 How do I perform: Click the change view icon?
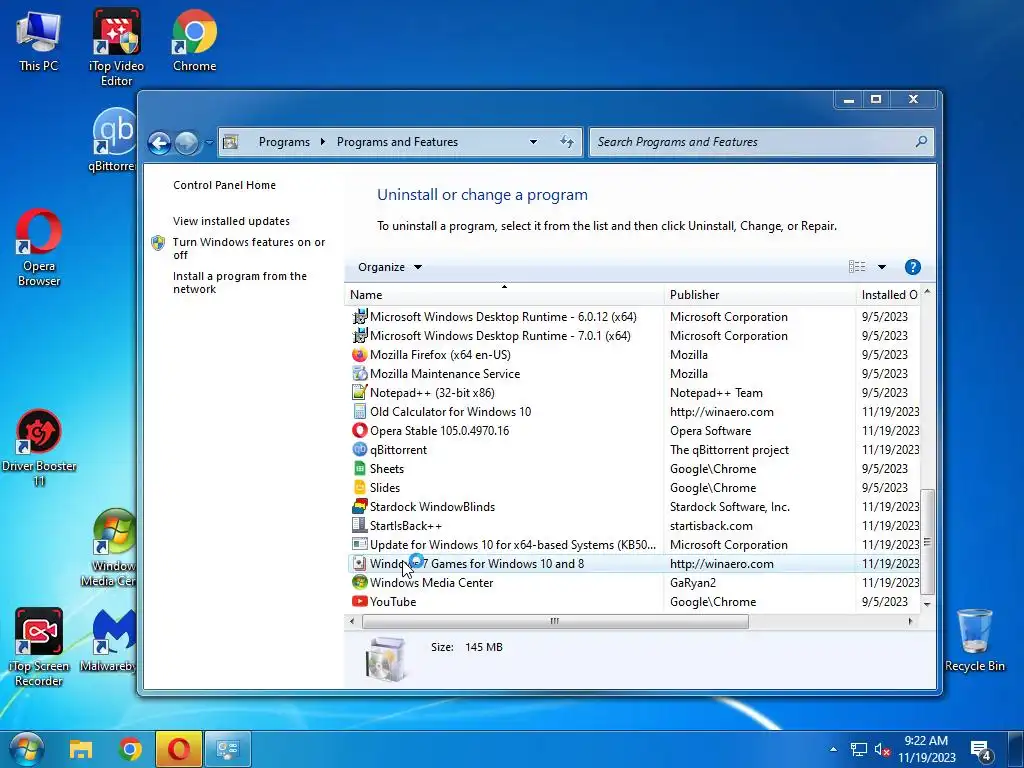(x=857, y=266)
